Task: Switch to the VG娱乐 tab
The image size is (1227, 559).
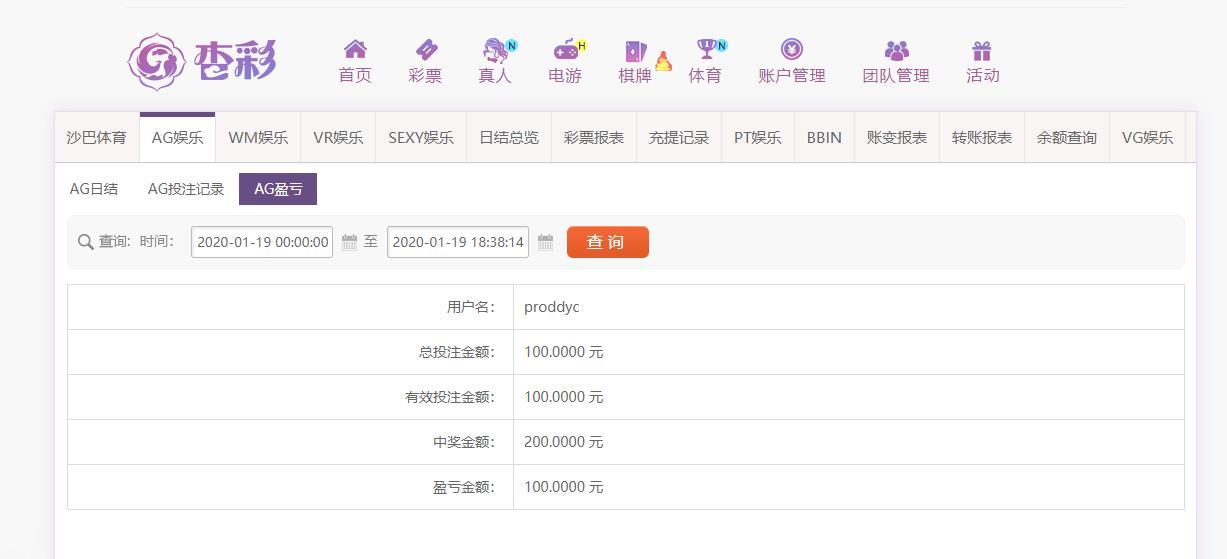Action: click(x=1147, y=138)
